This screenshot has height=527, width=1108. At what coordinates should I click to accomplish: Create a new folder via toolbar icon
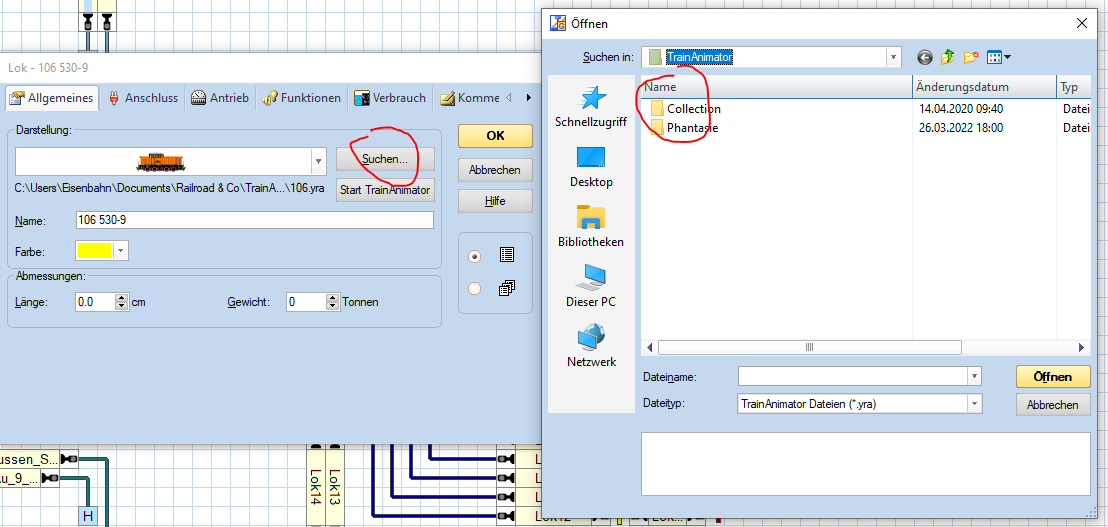pyautogui.click(x=970, y=58)
